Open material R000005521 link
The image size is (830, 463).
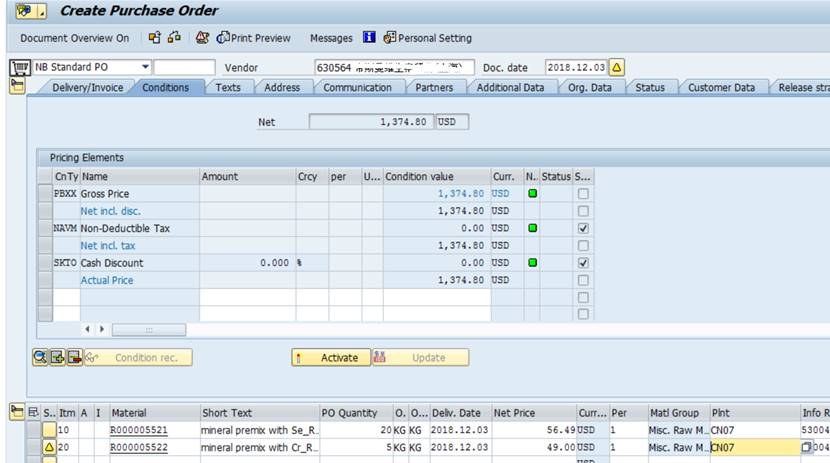pyautogui.click(x=139, y=430)
